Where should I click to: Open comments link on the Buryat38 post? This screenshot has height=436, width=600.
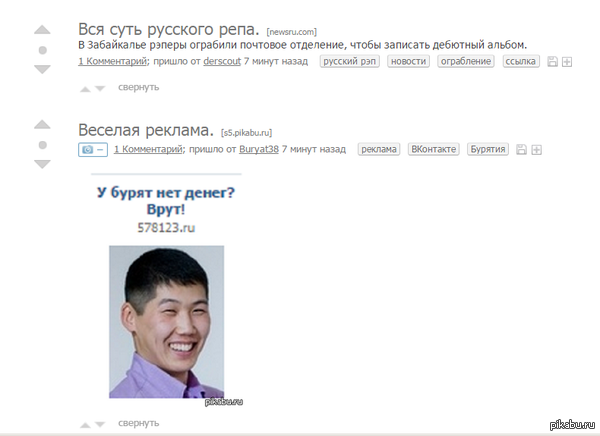click(x=148, y=149)
